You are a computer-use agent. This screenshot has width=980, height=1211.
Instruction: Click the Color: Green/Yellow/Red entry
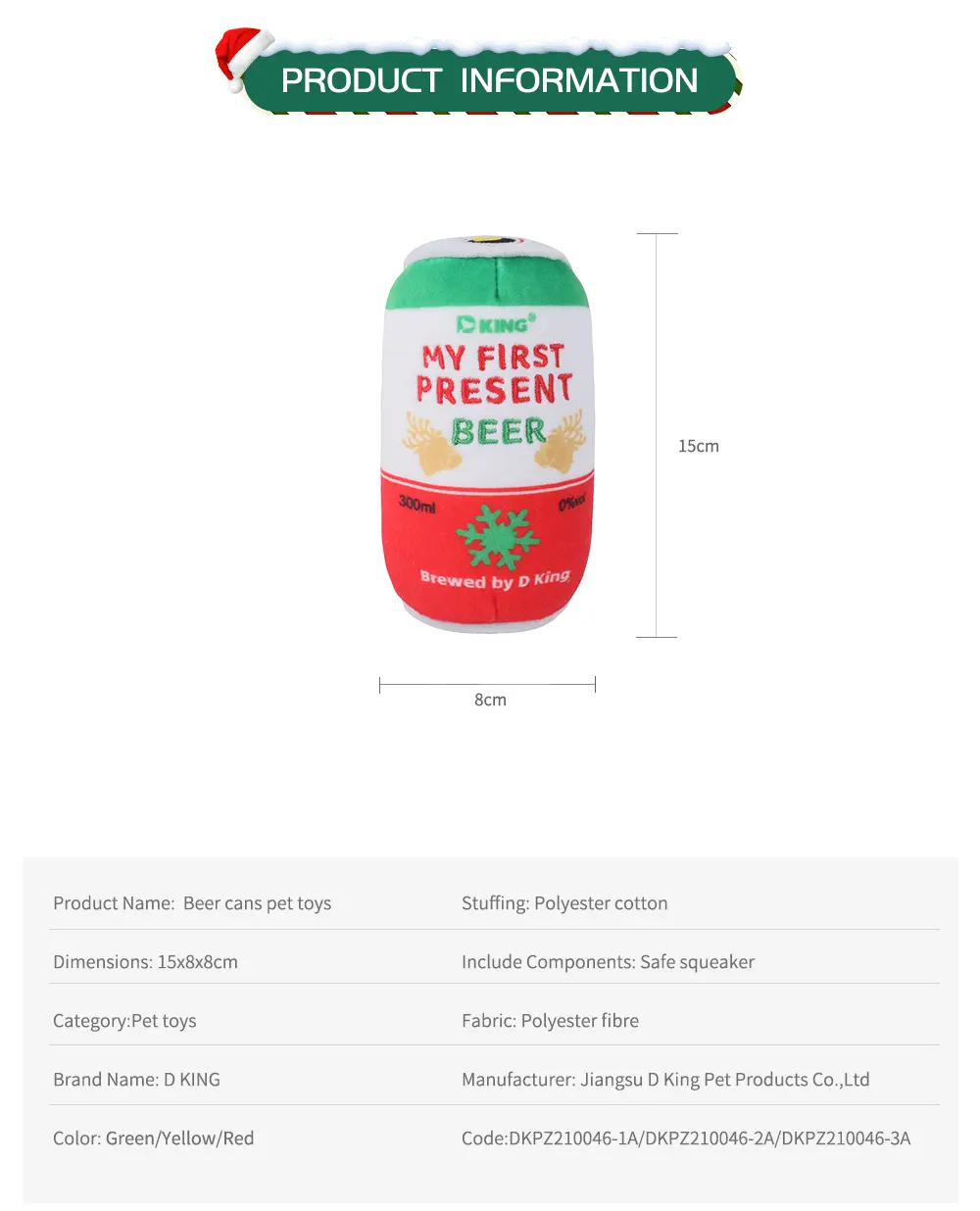(x=153, y=1138)
